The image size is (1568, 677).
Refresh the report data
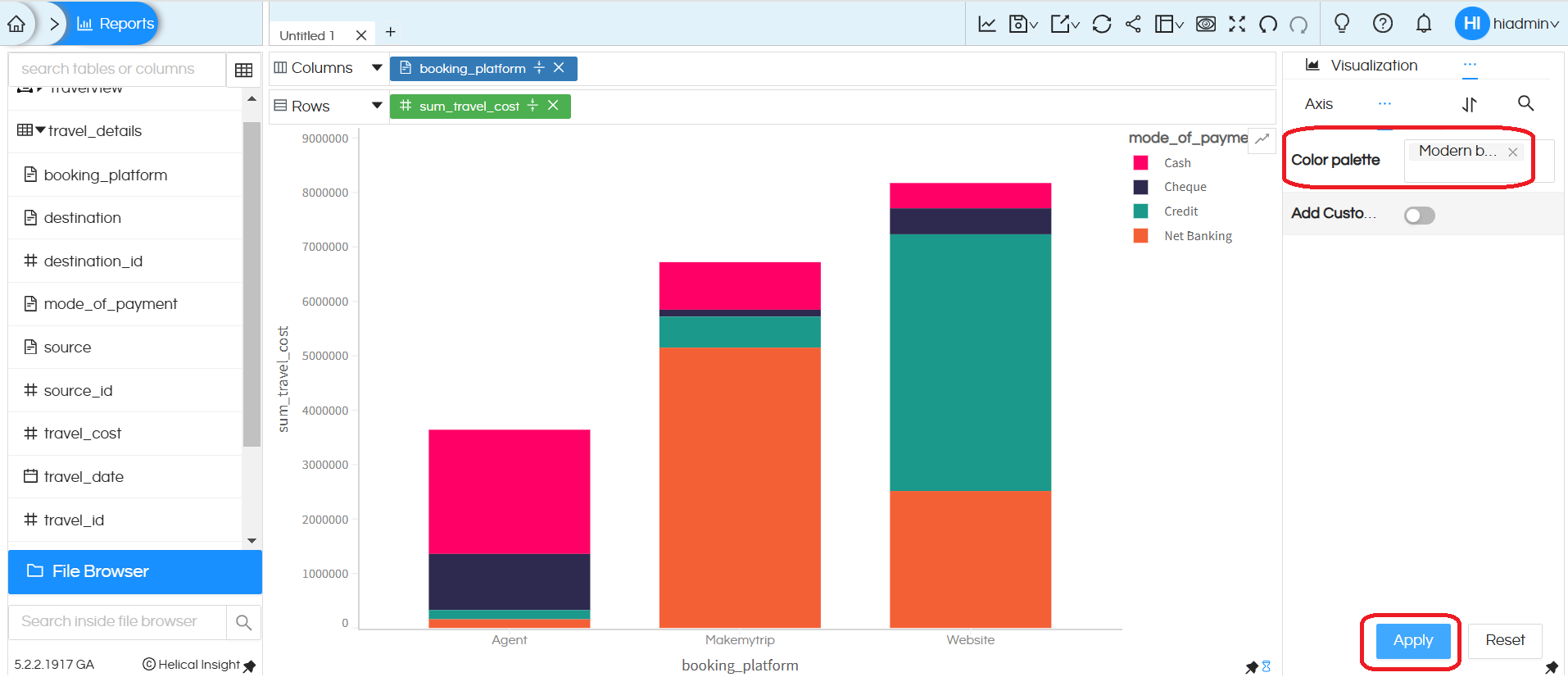coord(1102,24)
